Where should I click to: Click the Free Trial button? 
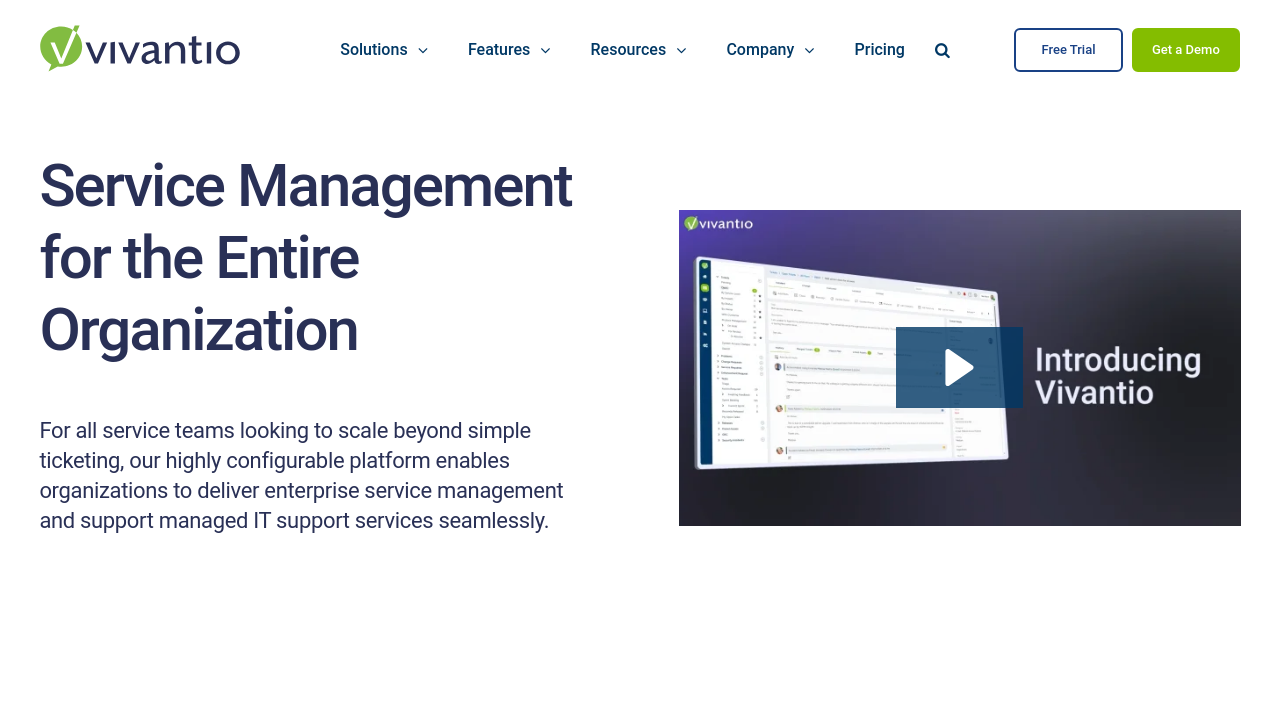[x=1068, y=50]
